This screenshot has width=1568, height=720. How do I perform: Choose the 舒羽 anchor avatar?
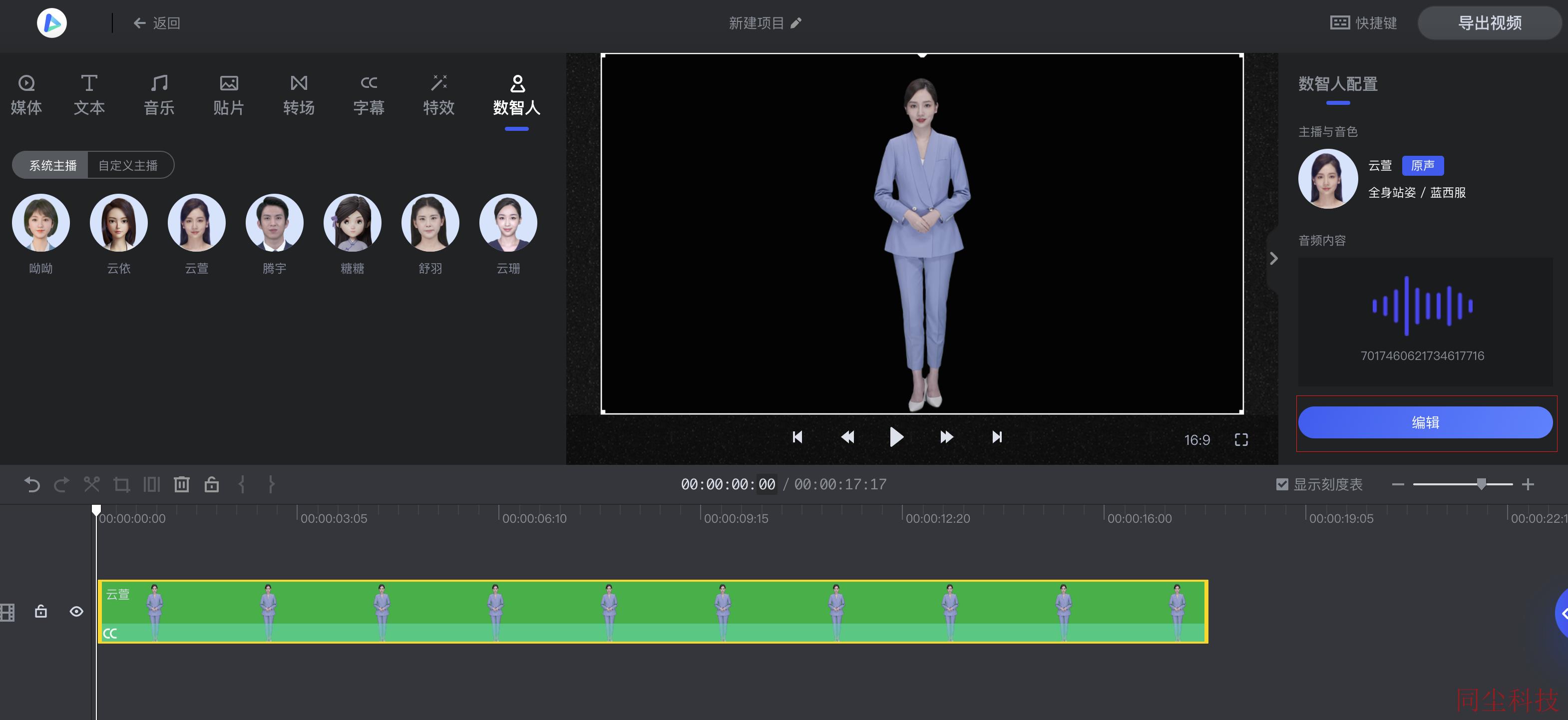tap(430, 223)
